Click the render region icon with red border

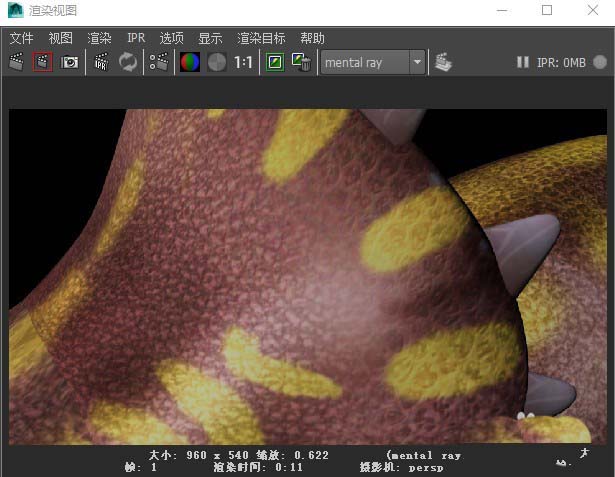tap(42, 62)
